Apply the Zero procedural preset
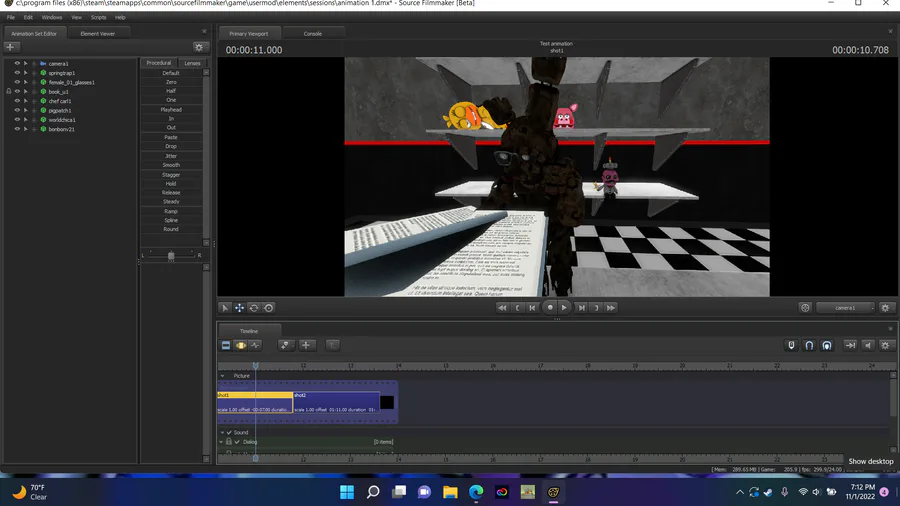 (x=171, y=82)
